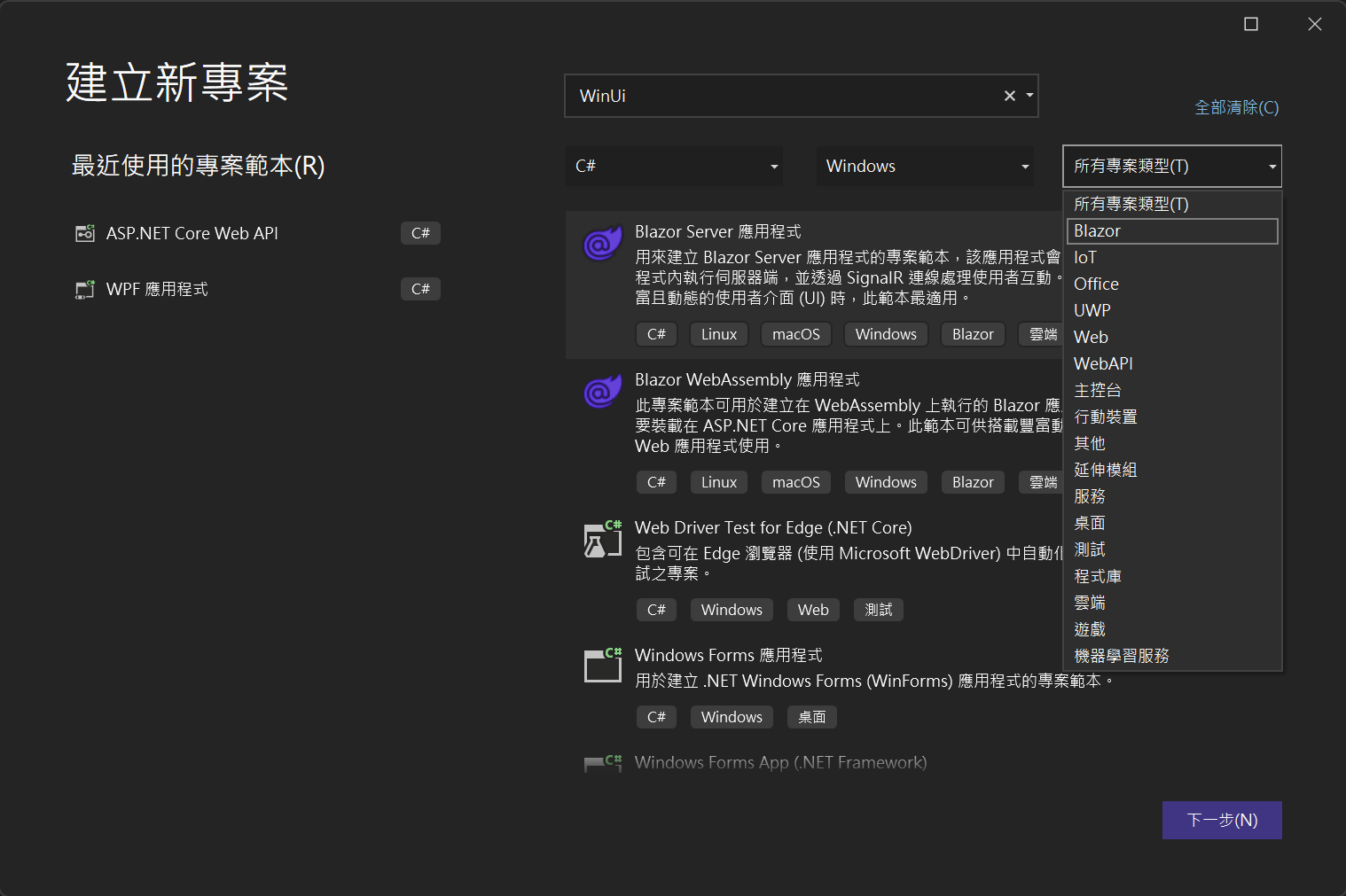The height and width of the screenshot is (896, 1346).
Task: Select Blazor project type in list
Action: tap(1172, 231)
